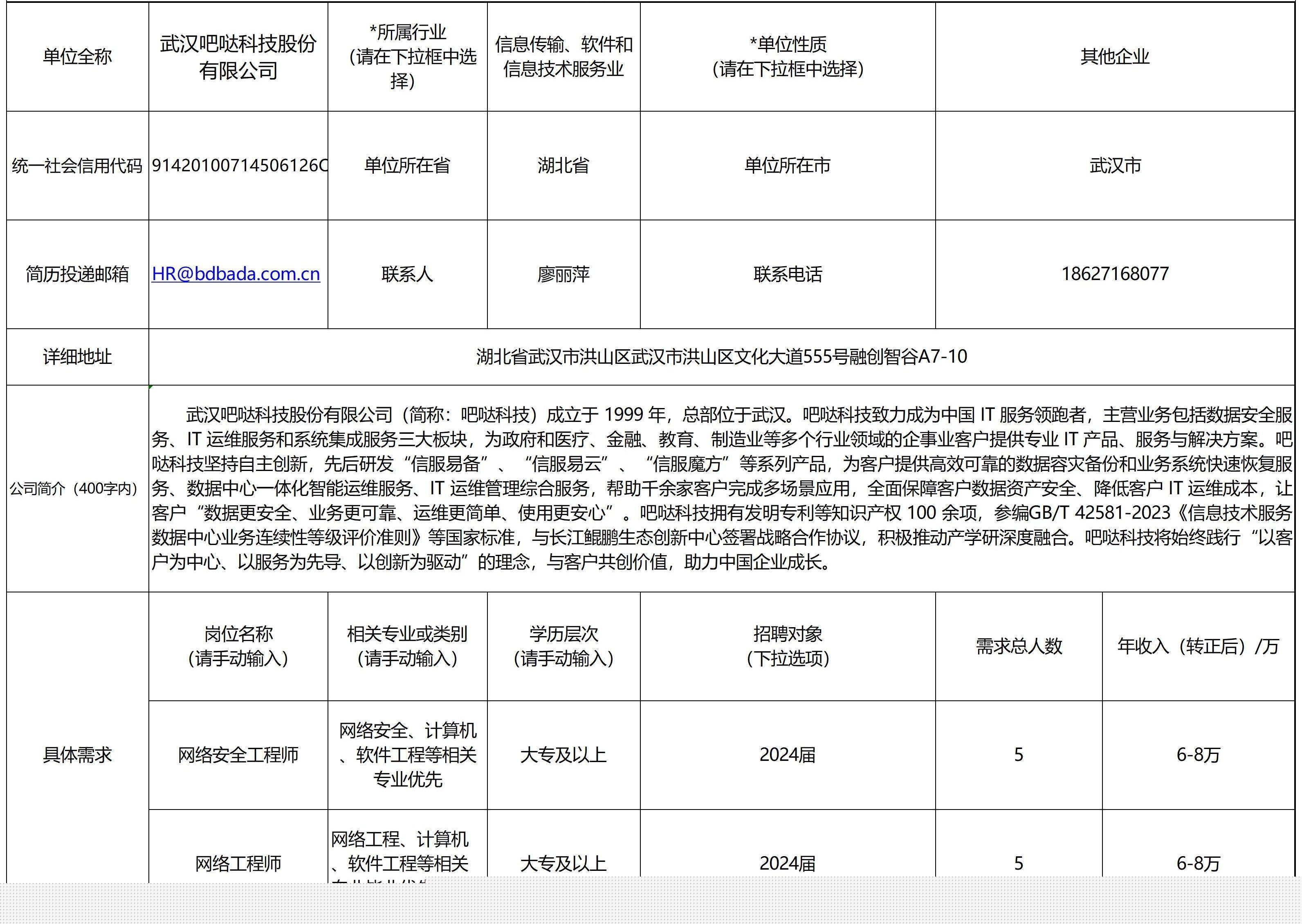Click the 需求总人数 header cell
The height and width of the screenshot is (924, 1302).
pyautogui.click(x=1019, y=646)
